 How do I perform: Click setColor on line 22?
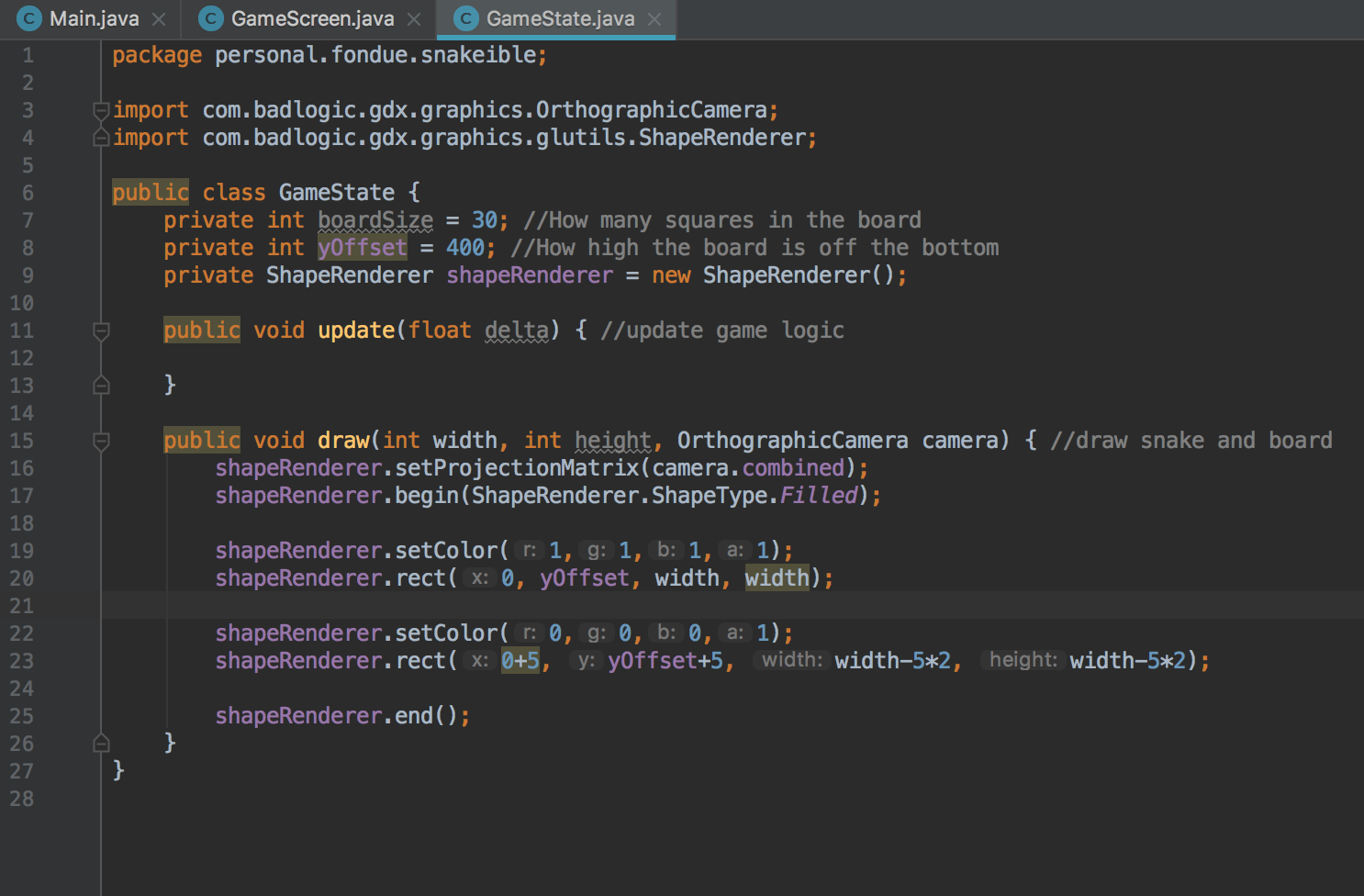pyautogui.click(x=446, y=633)
